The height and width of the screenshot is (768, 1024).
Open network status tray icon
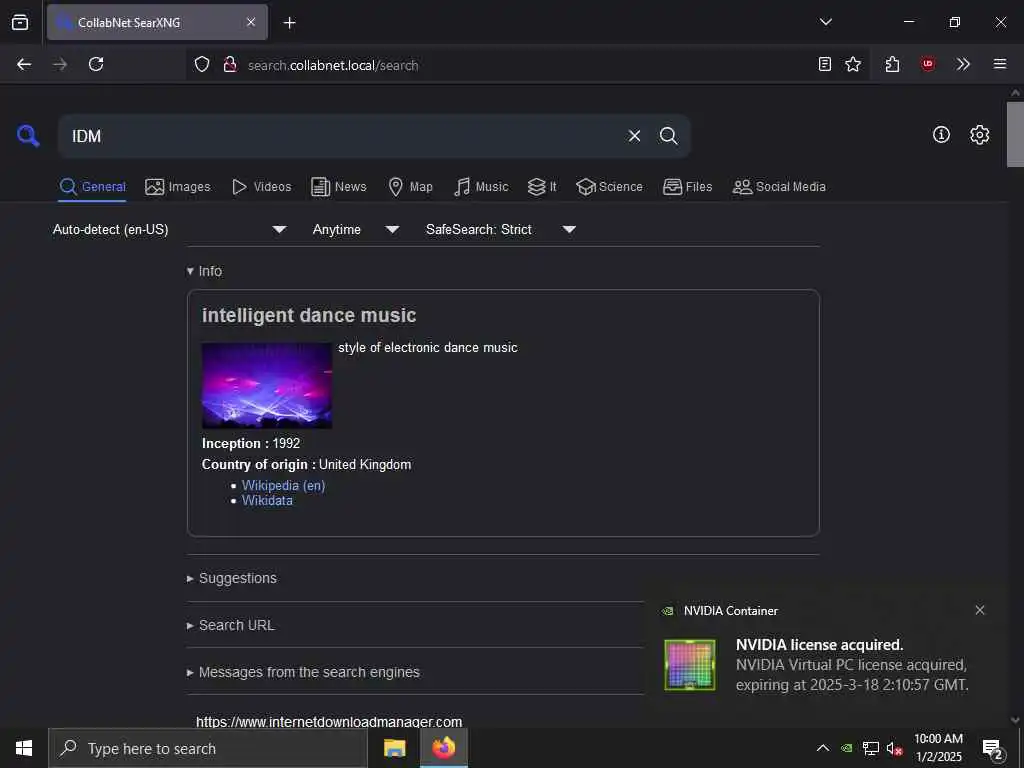pos(871,748)
